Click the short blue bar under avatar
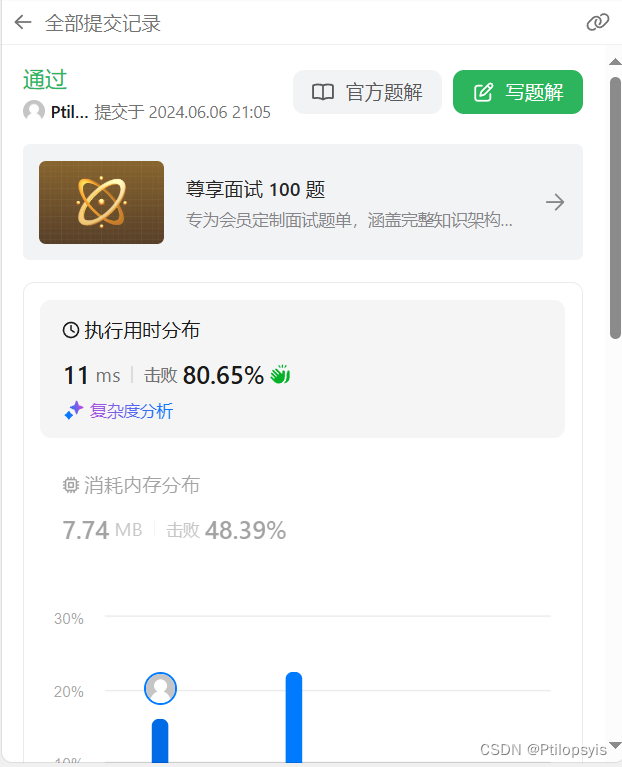The image size is (622, 767). coord(160,741)
